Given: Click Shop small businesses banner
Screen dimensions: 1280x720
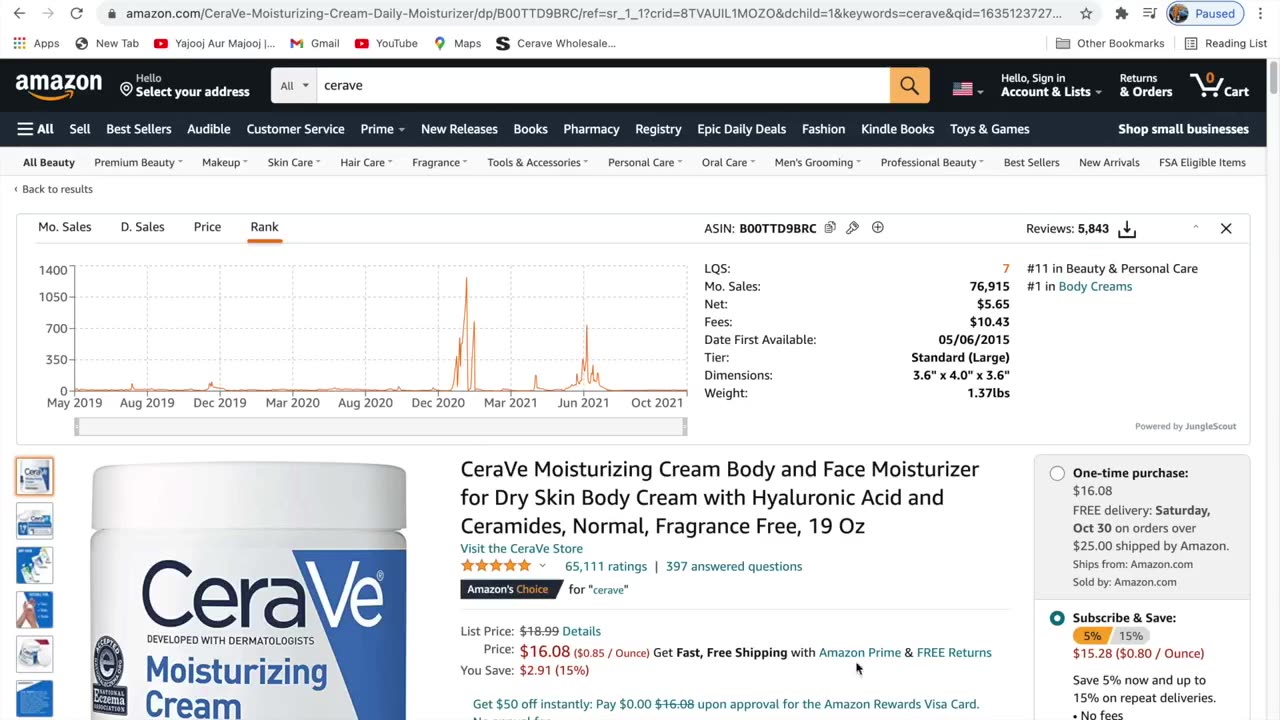Looking at the screenshot, I should pyautogui.click(x=1183, y=129).
